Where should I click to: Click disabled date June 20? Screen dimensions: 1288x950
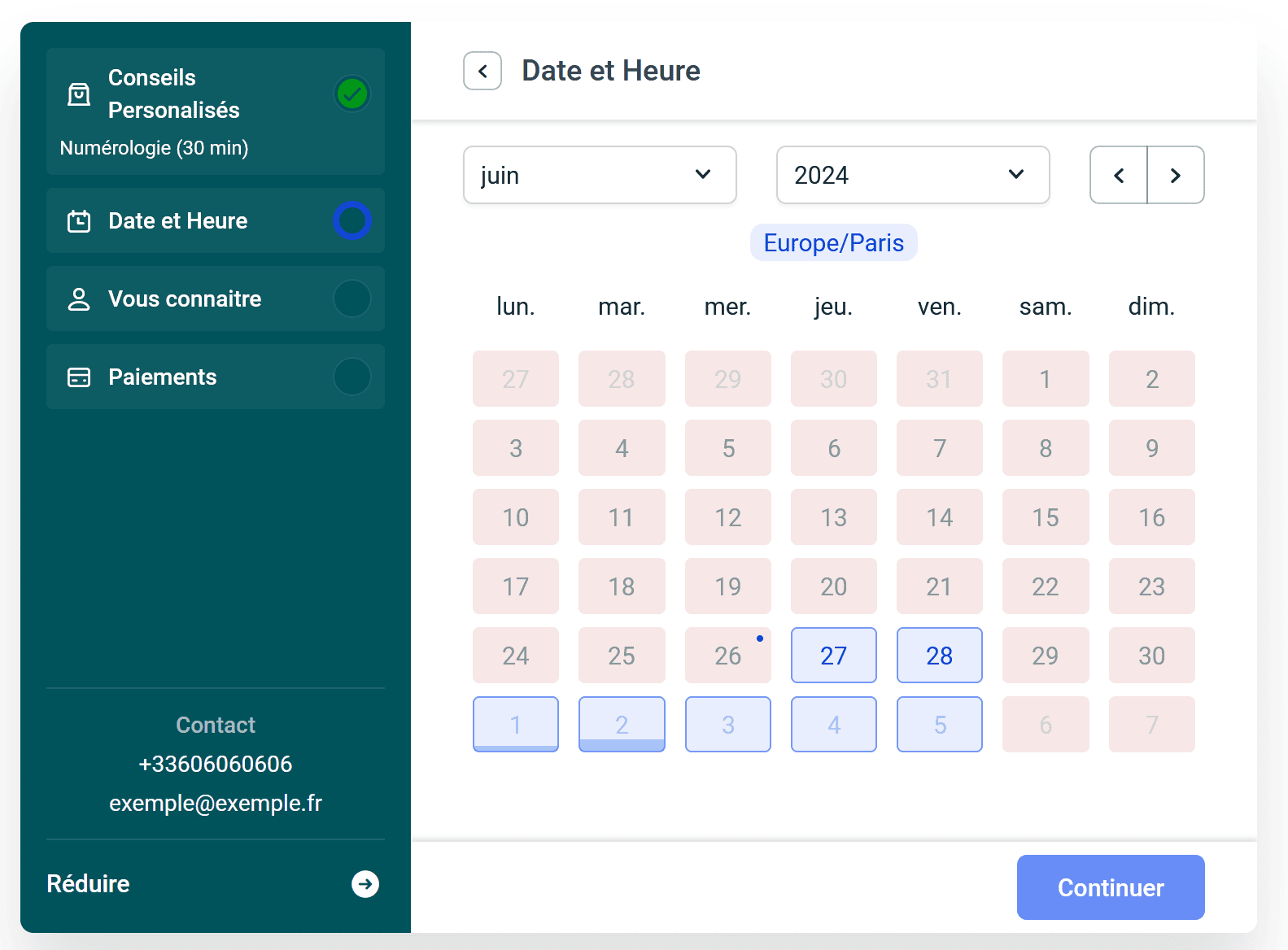coord(834,586)
